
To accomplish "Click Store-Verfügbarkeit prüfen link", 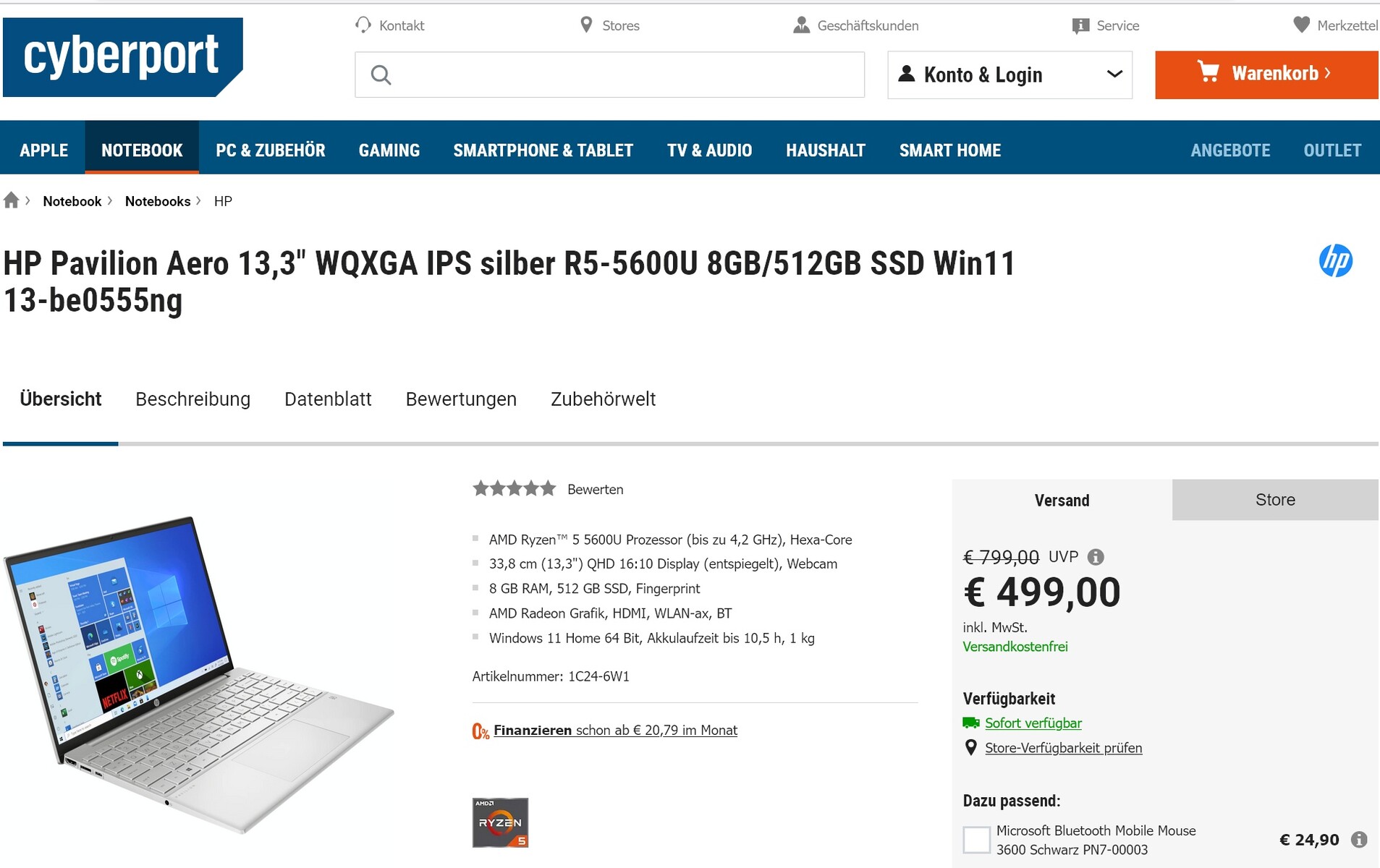I will coord(1063,748).
